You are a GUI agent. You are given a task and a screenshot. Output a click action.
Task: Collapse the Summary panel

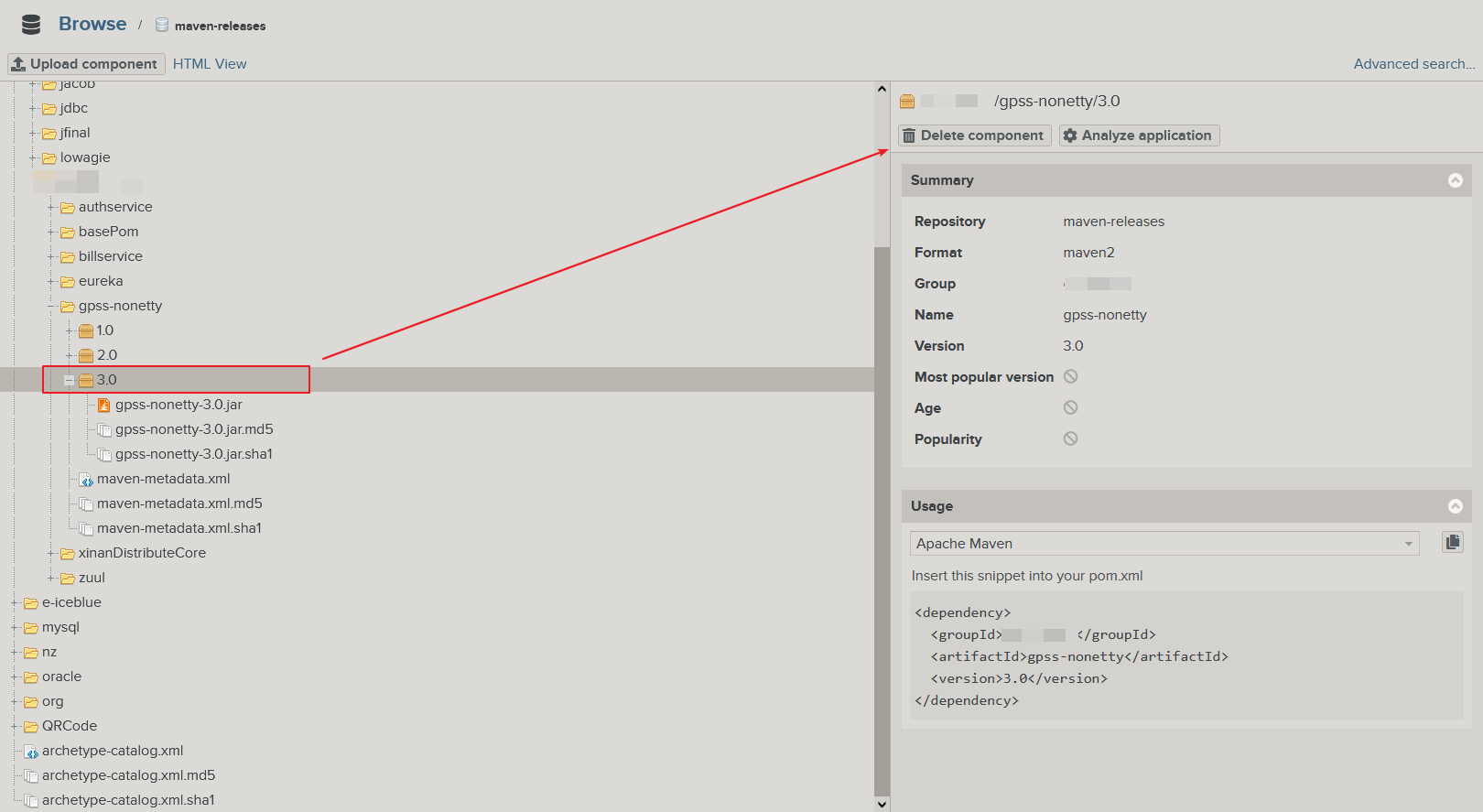1456,180
